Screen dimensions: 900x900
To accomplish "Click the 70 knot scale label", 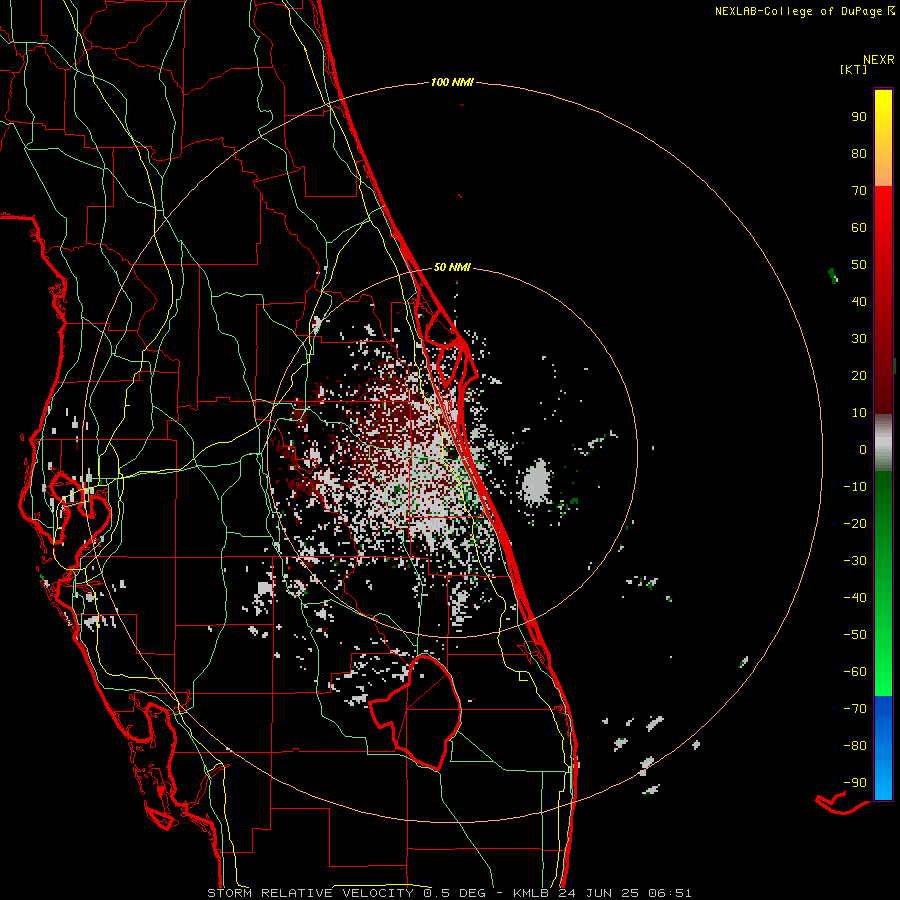I will pos(859,191).
